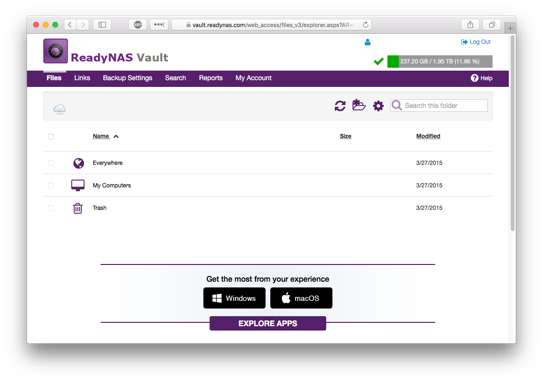The width and height of the screenshot is (543, 382).
Task: Click the Search this folder field
Action: [439, 105]
